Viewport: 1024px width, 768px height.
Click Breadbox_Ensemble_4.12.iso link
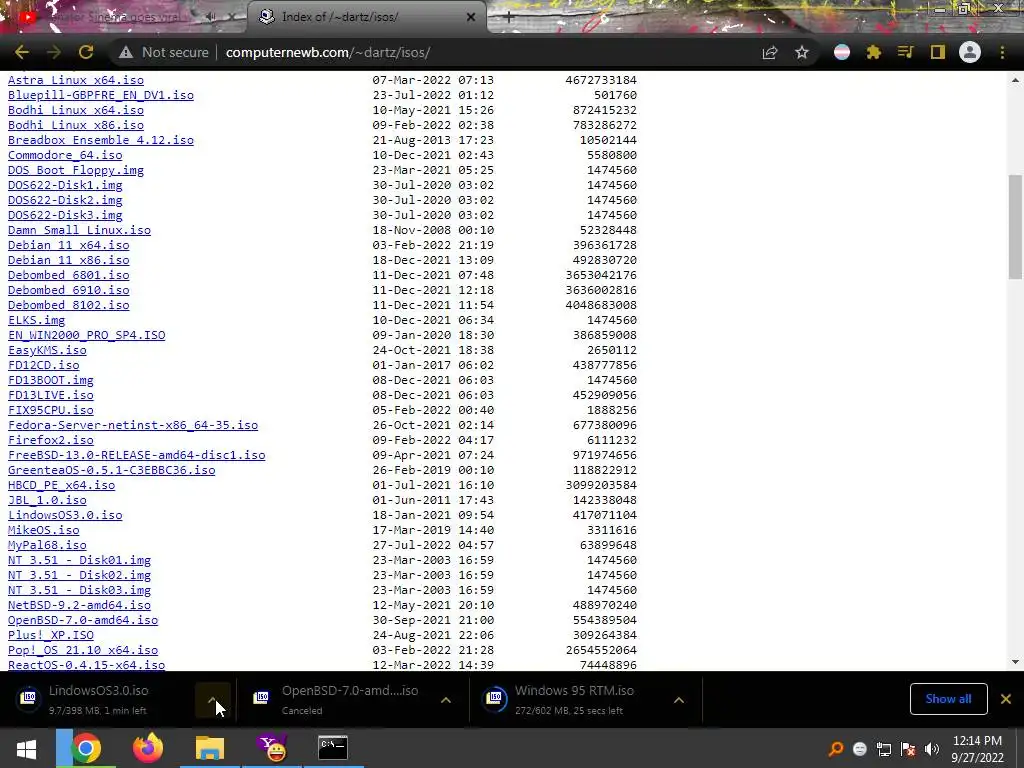tap(101, 140)
